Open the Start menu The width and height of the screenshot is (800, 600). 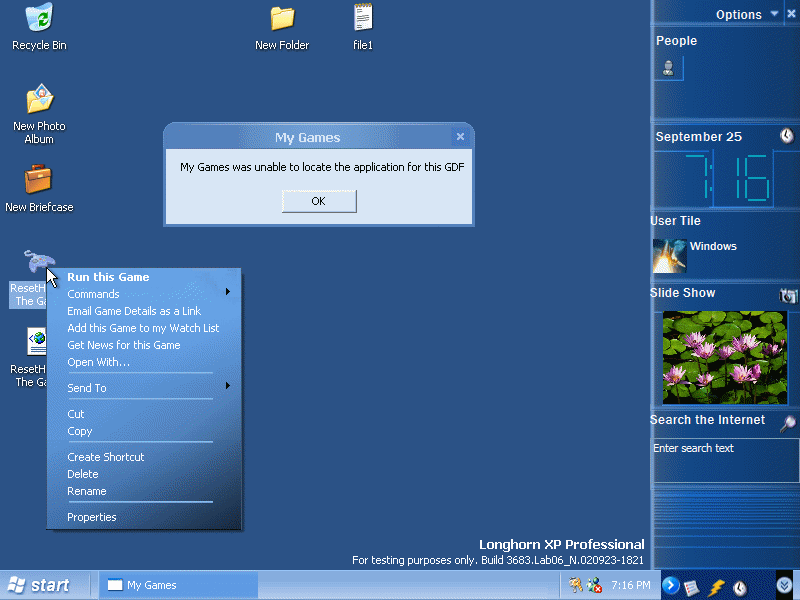point(41,585)
